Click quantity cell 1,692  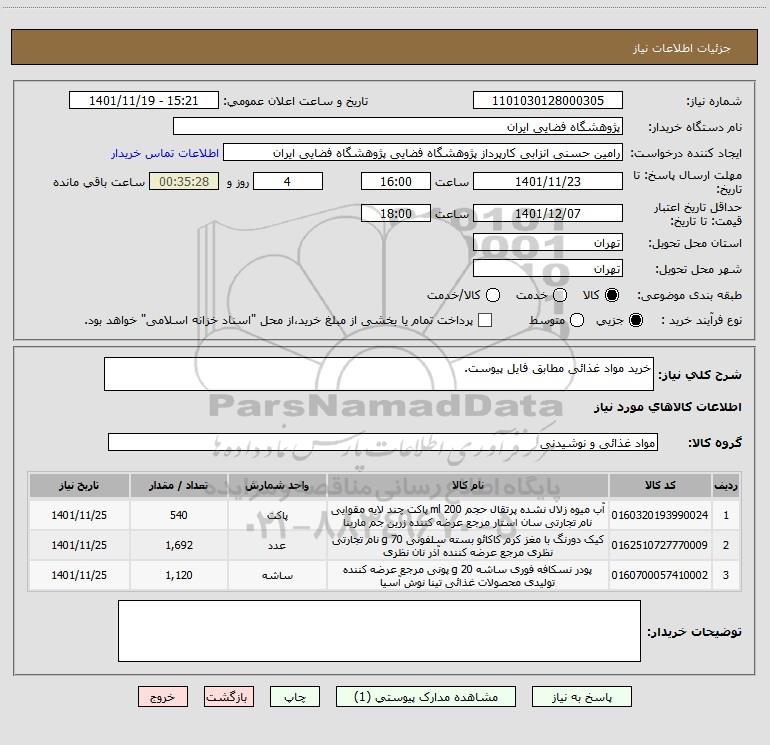179,545
